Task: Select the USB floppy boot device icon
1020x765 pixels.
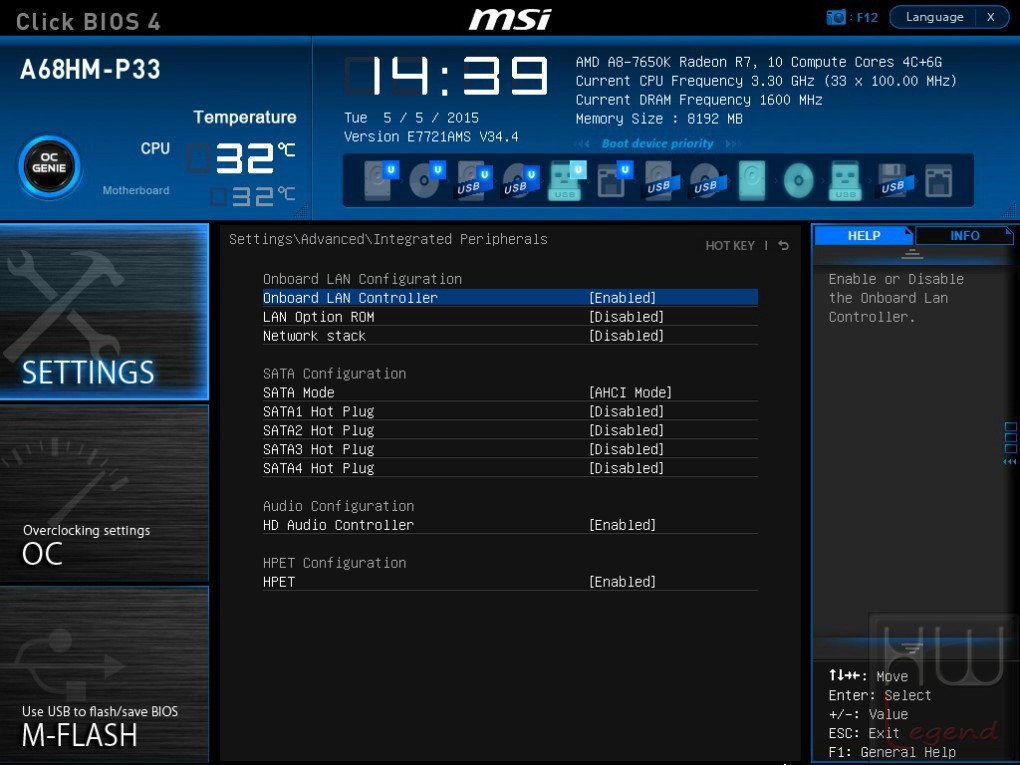Action: (894, 180)
